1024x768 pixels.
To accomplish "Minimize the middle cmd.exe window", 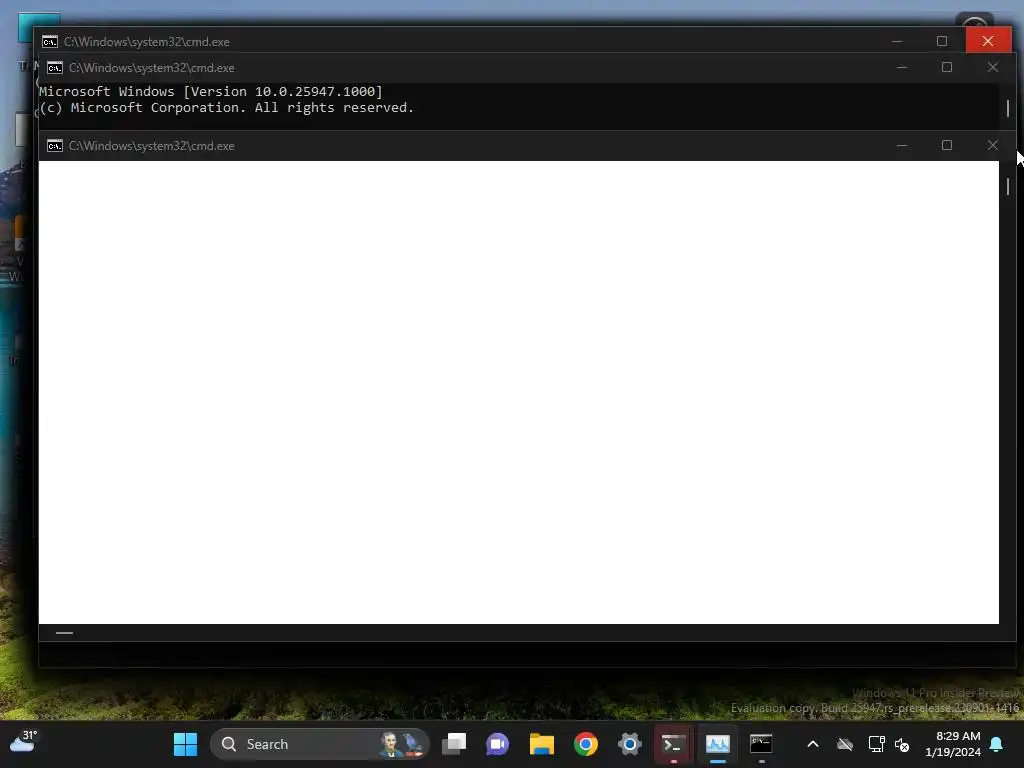I will coord(902,67).
